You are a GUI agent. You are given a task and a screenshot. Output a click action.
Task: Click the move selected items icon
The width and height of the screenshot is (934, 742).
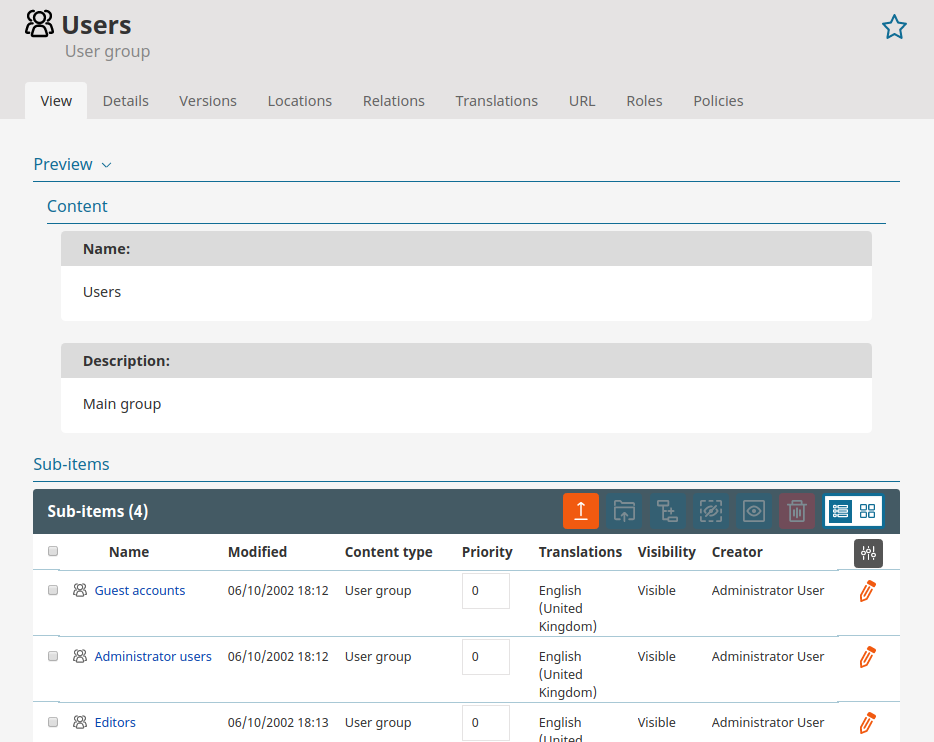[624, 511]
